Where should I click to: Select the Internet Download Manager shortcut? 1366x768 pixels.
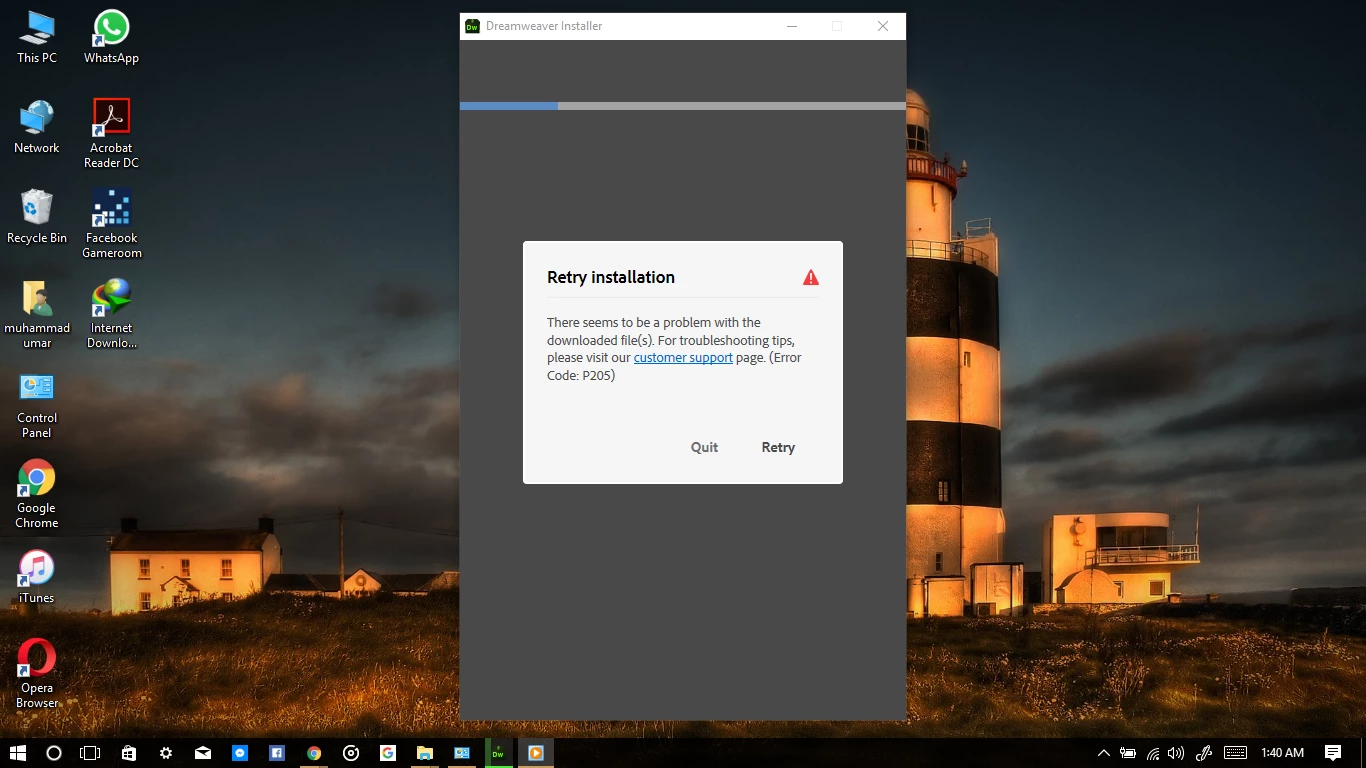coord(111,313)
